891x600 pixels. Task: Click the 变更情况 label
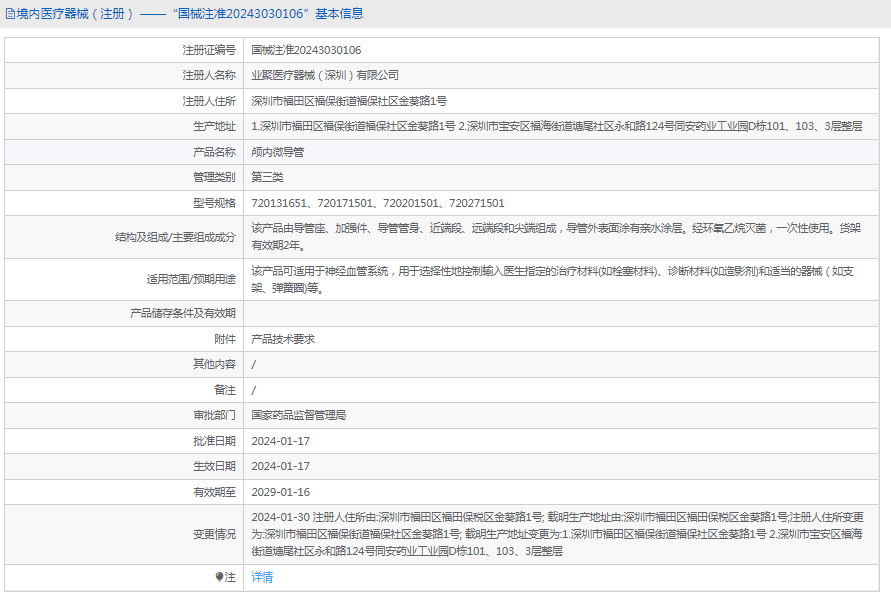[214, 534]
